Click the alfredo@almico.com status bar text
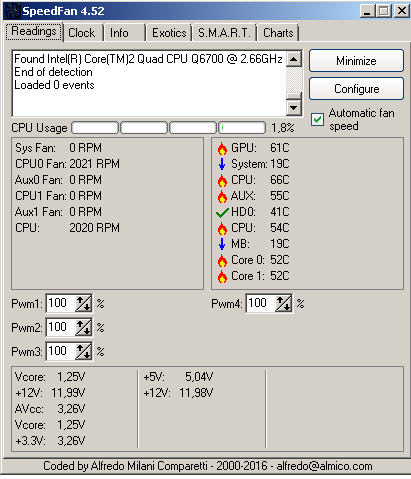 tap(324, 466)
